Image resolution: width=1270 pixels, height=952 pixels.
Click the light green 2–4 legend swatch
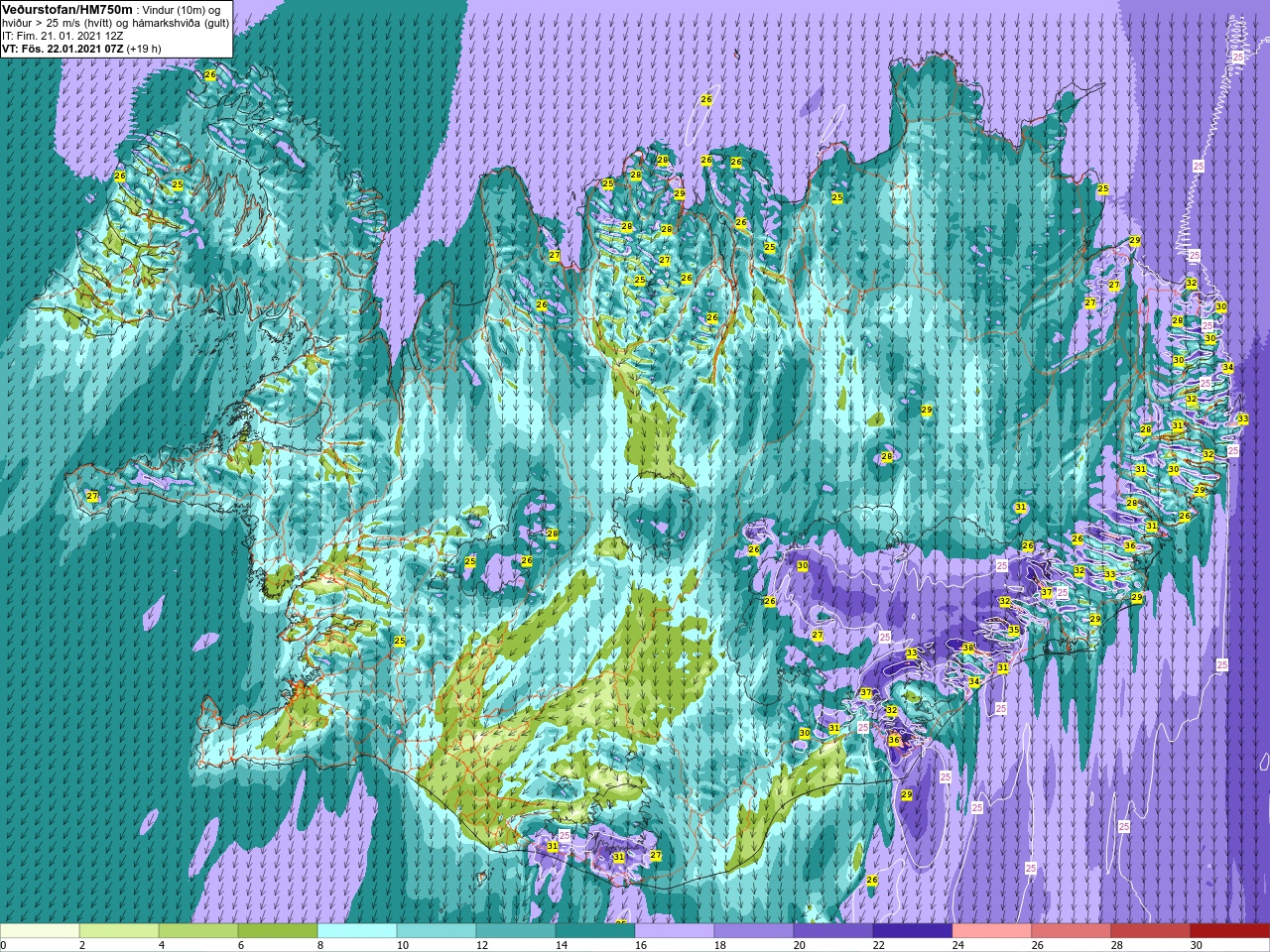119,931
